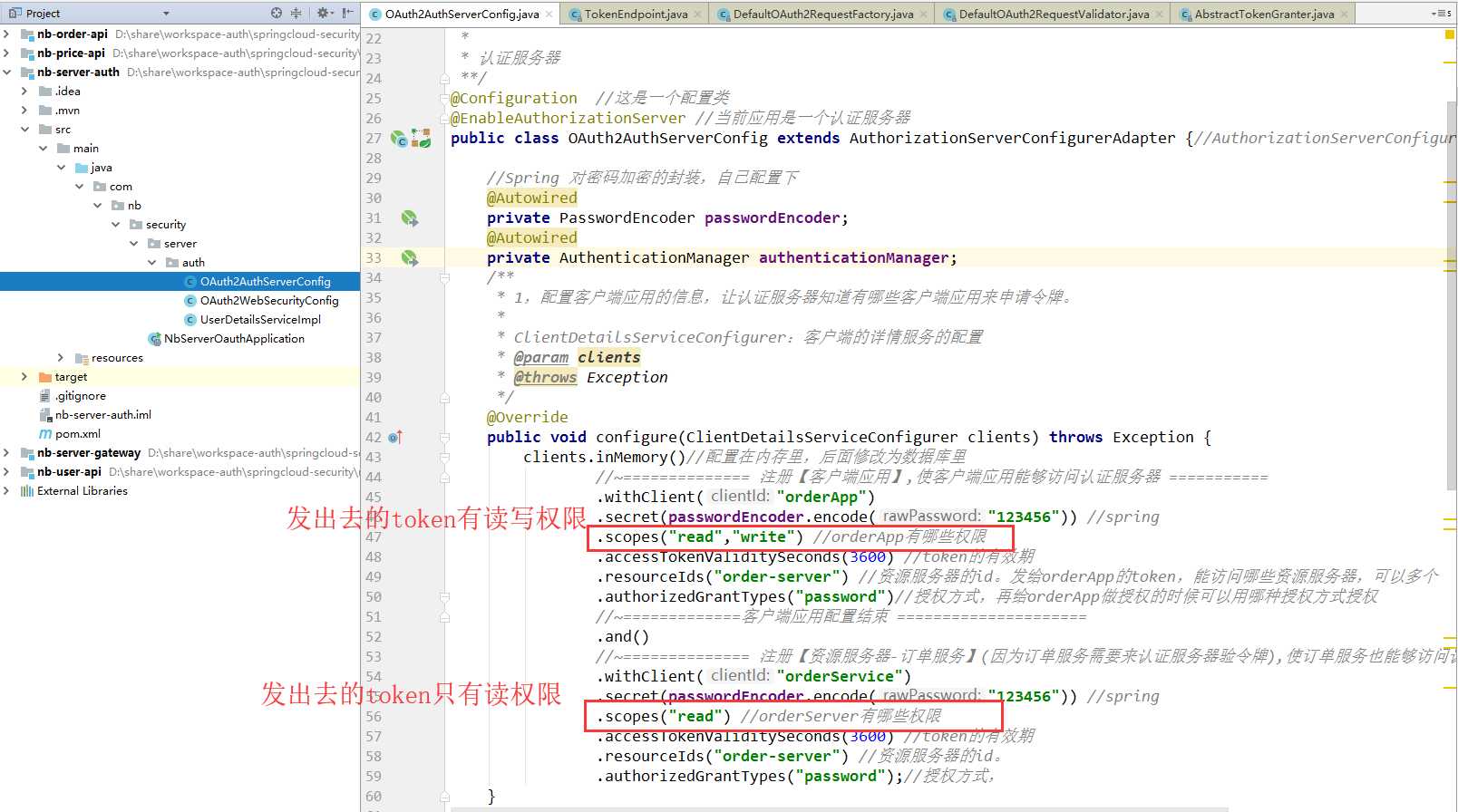Click the hide Project panel icon
This screenshot has height=812, width=1458.
click(347, 13)
